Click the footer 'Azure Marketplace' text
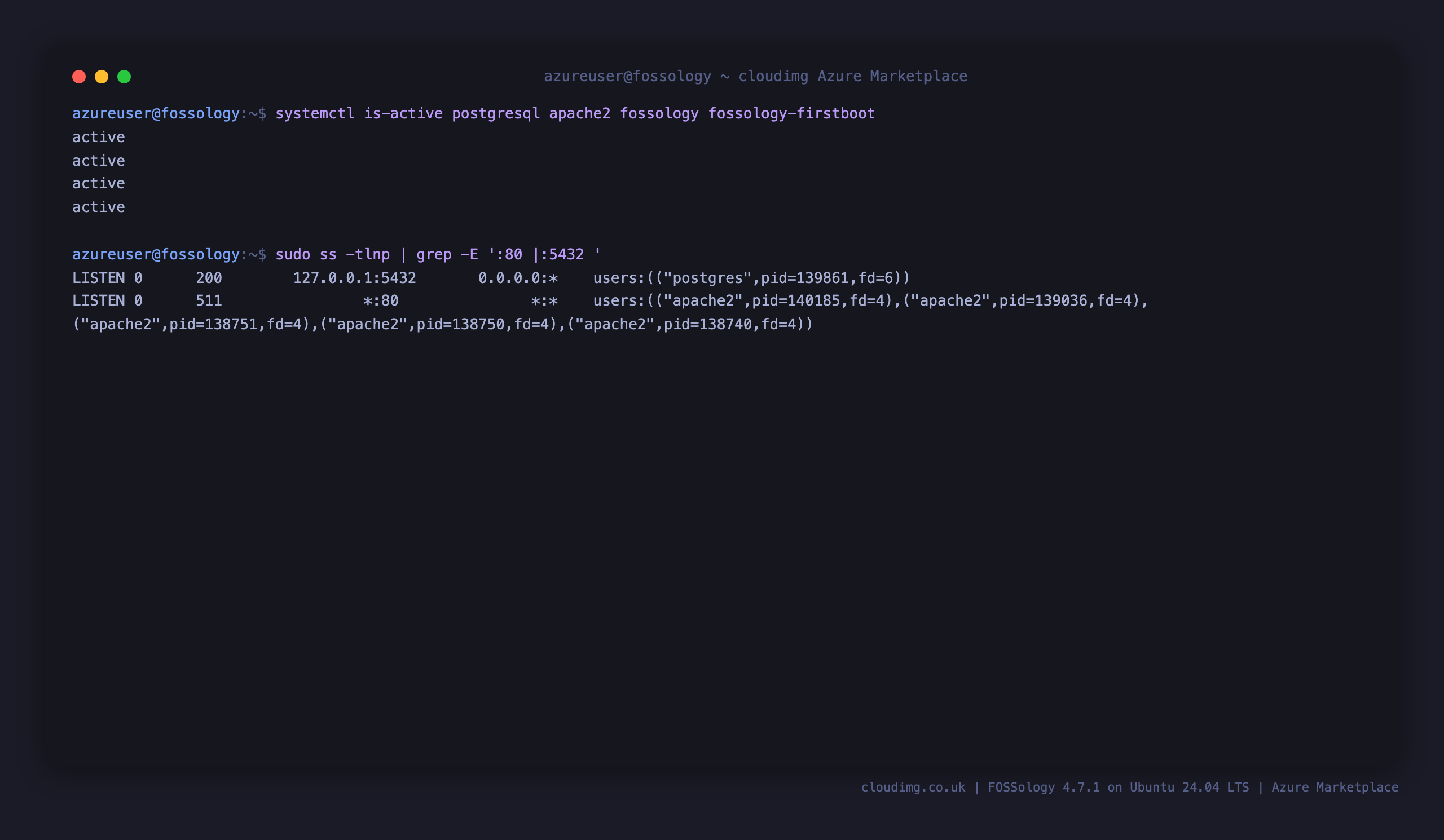 [x=1335, y=788]
